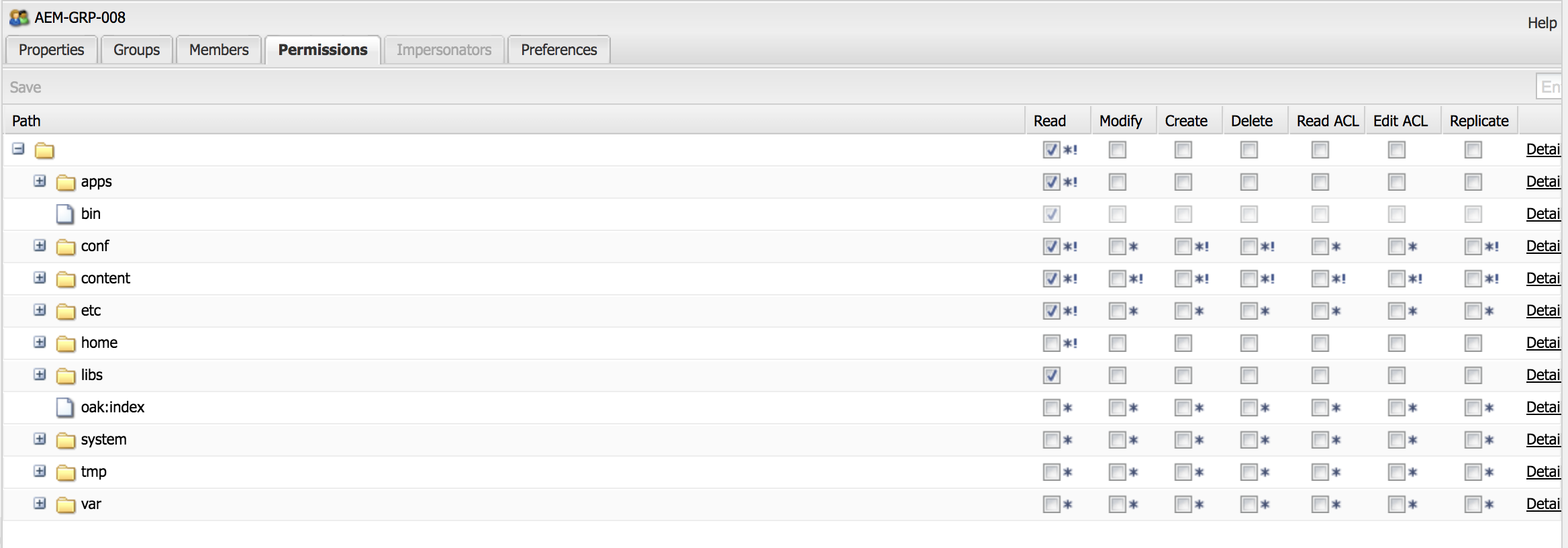
Task: Click the Save button
Action: tap(26, 87)
